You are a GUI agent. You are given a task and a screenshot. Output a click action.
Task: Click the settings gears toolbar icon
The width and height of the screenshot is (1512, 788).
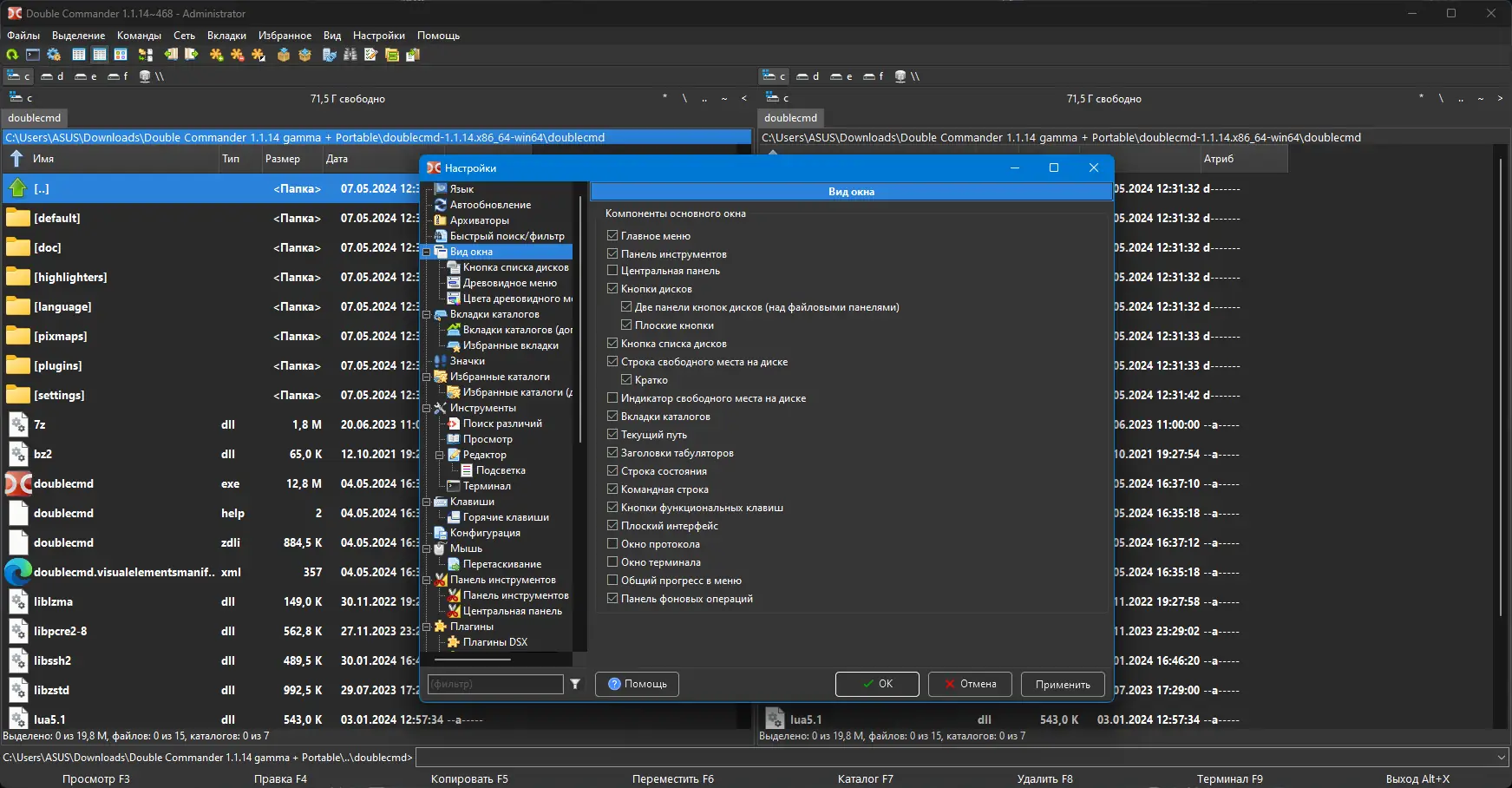54,55
